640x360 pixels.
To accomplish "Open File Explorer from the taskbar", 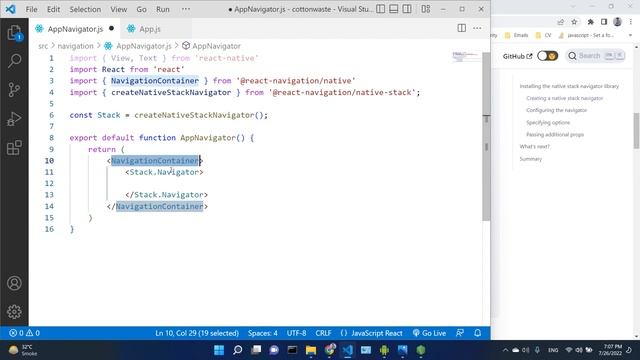I will [x=311, y=350].
